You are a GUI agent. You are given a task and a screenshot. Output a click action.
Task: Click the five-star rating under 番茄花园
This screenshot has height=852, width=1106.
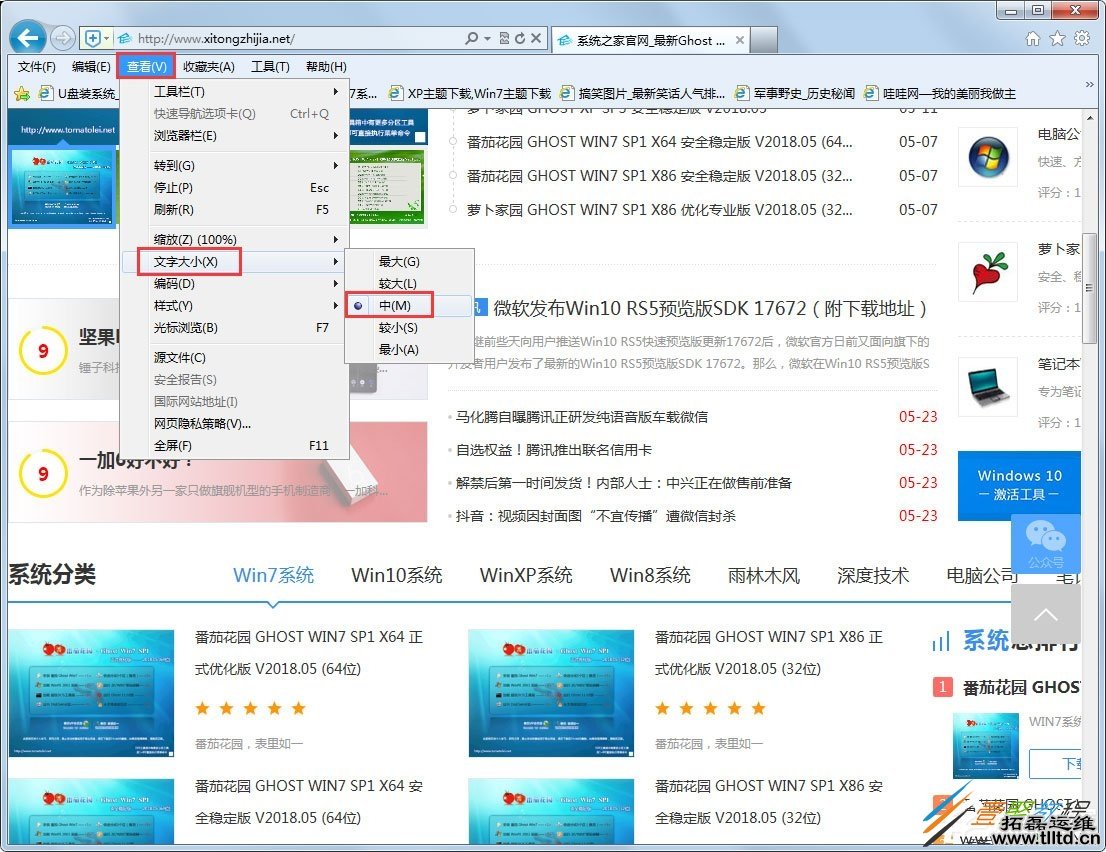point(251,708)
